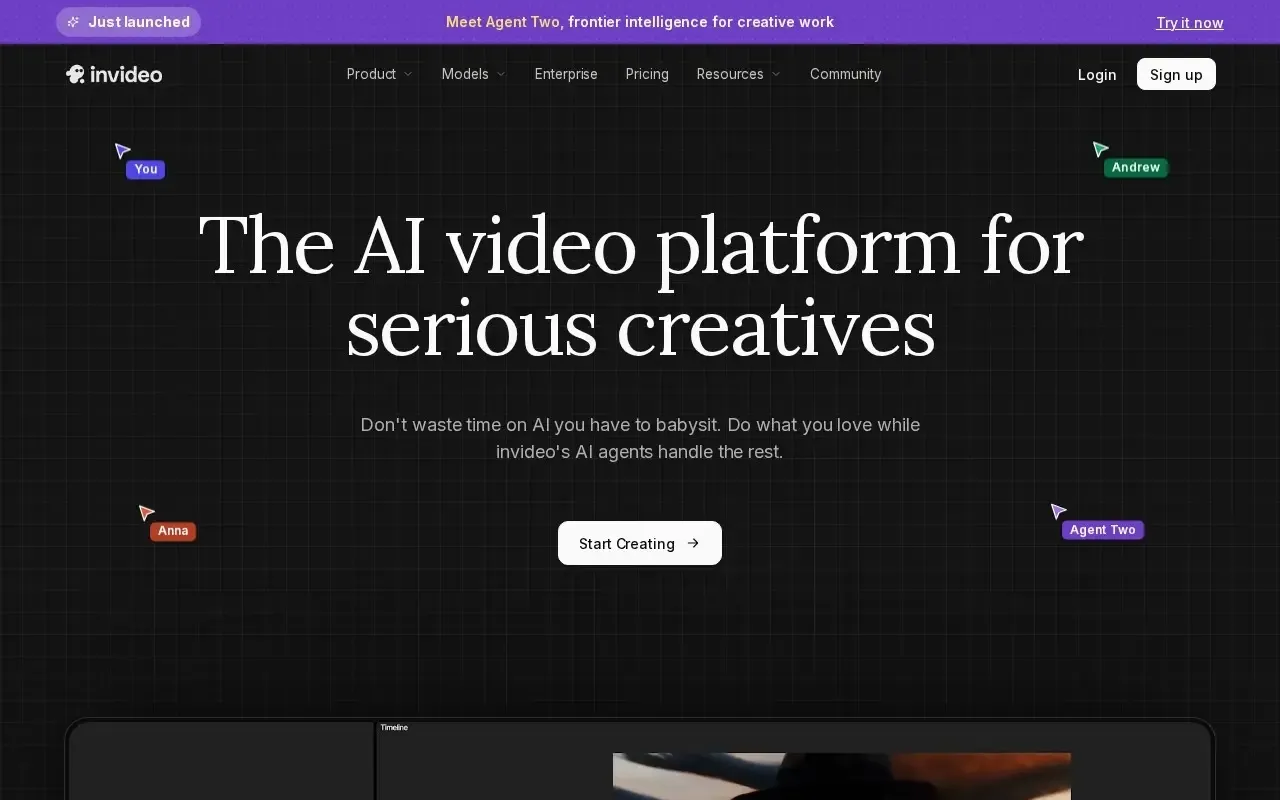Click the Andrew label tag
Screen dimensions: 1280x800
coord(1136,167)
